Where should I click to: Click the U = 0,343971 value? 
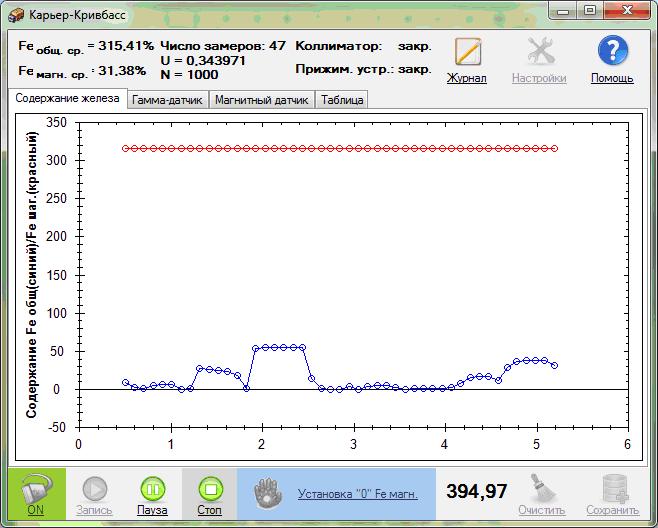pos(203,60)
